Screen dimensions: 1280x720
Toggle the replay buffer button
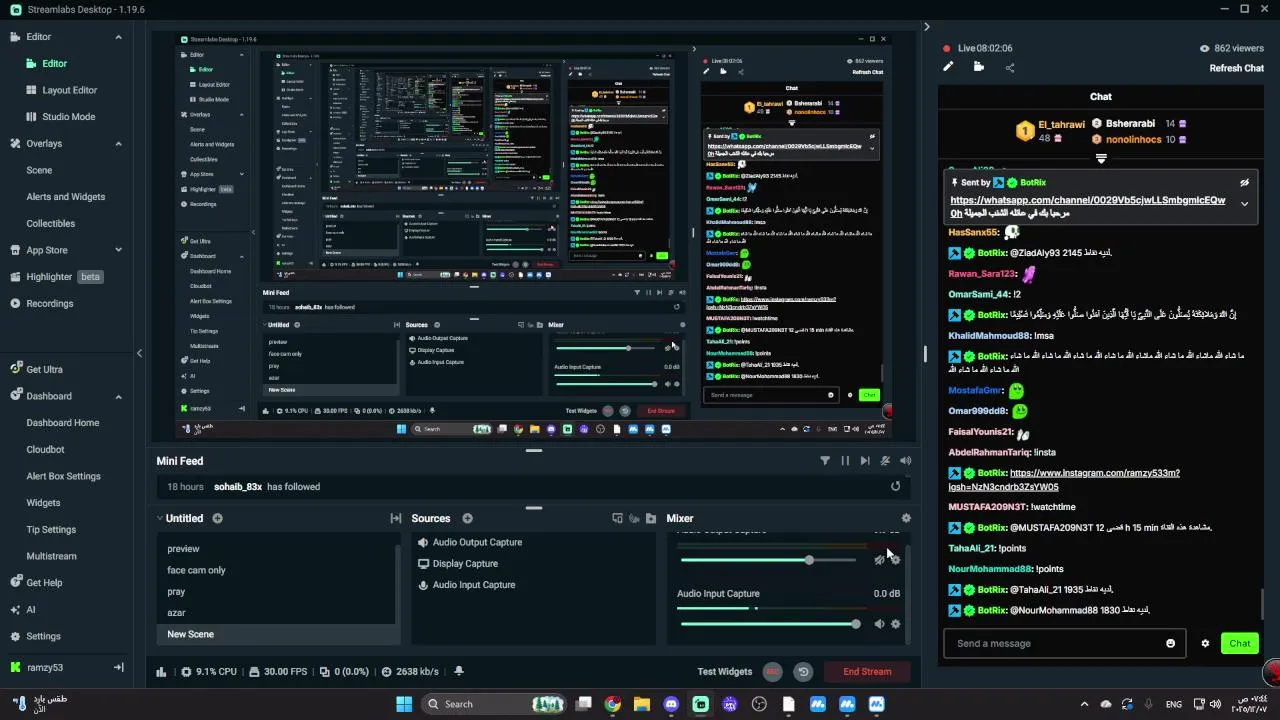802,672
